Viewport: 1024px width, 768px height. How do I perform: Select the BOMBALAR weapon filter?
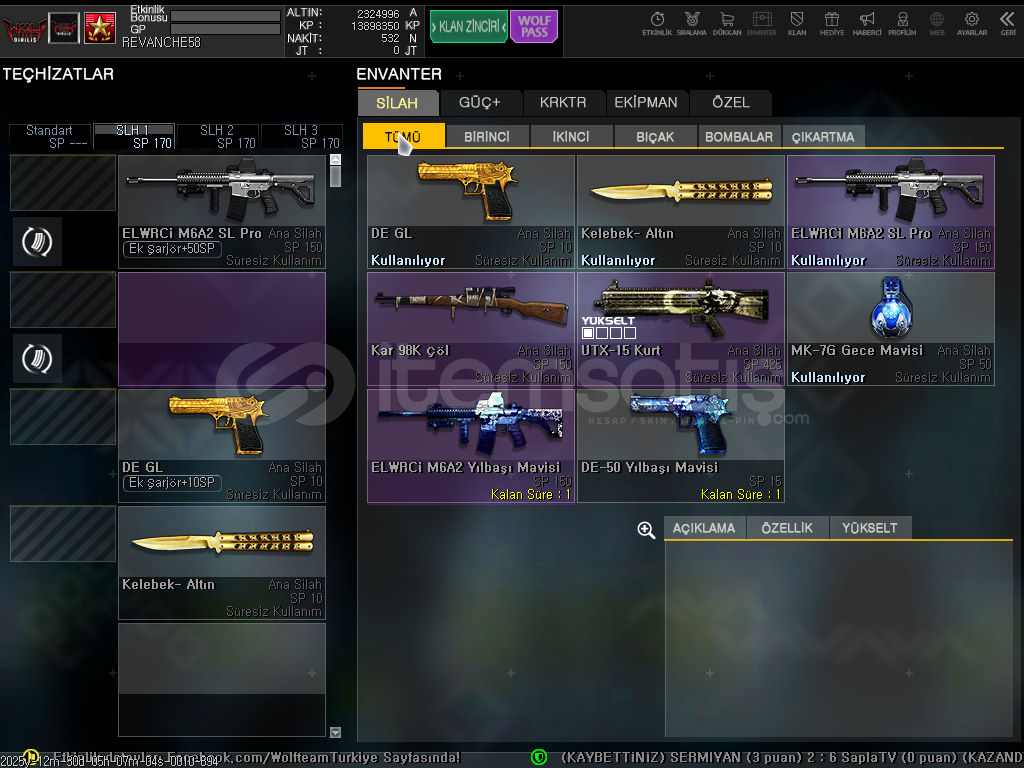tap(739, 136)
